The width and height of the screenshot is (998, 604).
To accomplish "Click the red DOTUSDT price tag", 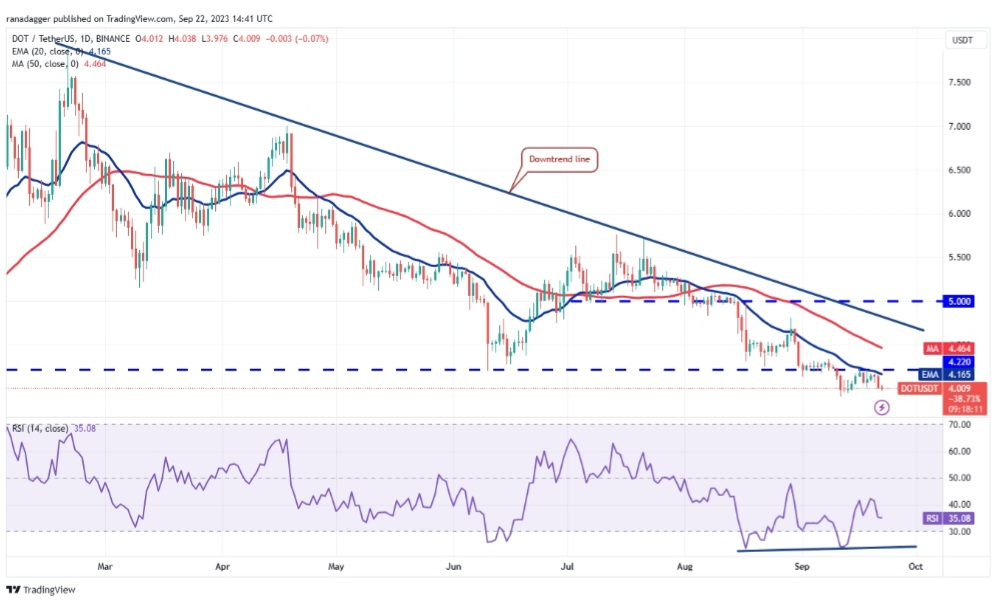I will 920,388.
